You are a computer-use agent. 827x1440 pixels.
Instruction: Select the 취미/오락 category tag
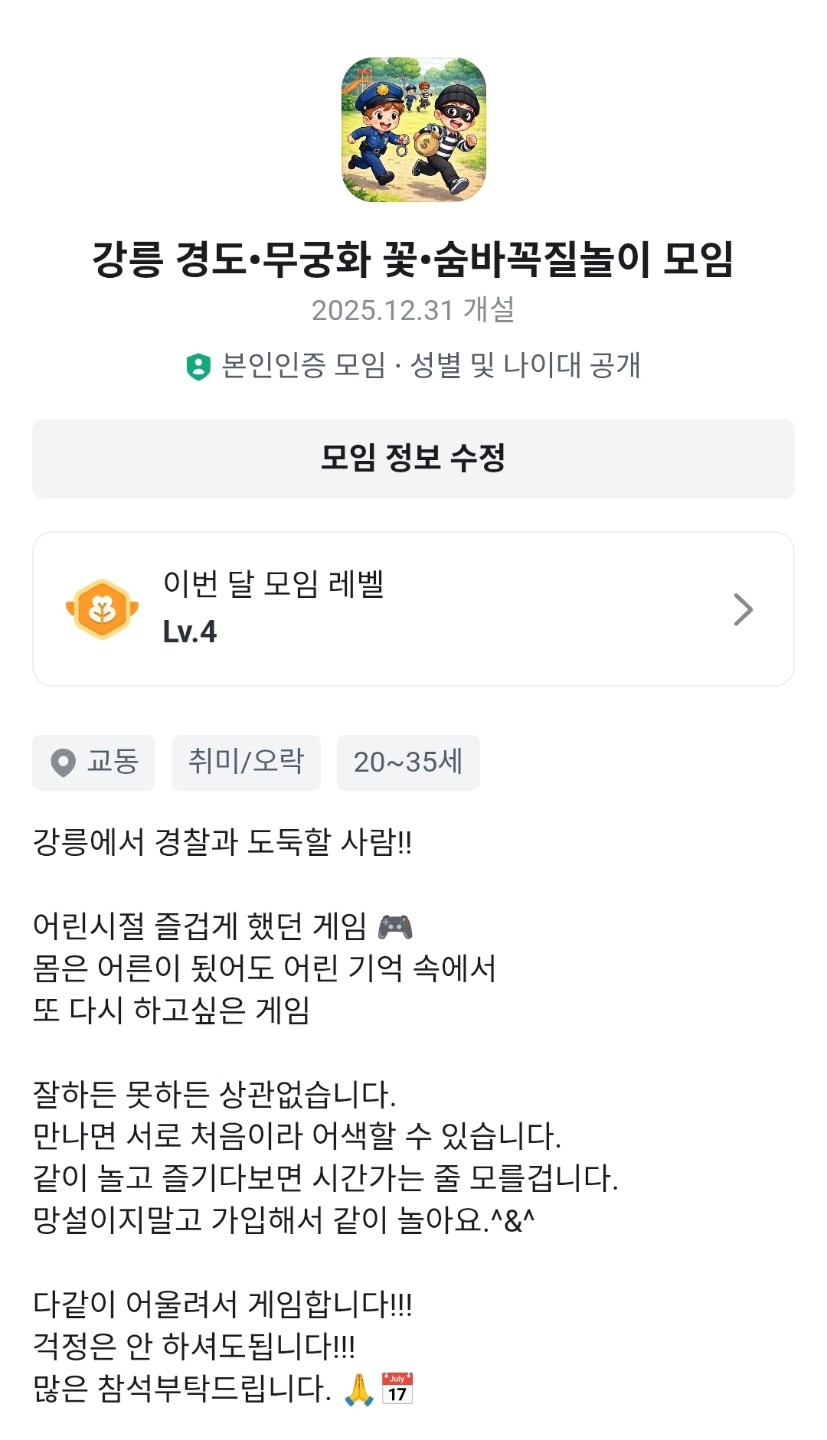[246, 762]
